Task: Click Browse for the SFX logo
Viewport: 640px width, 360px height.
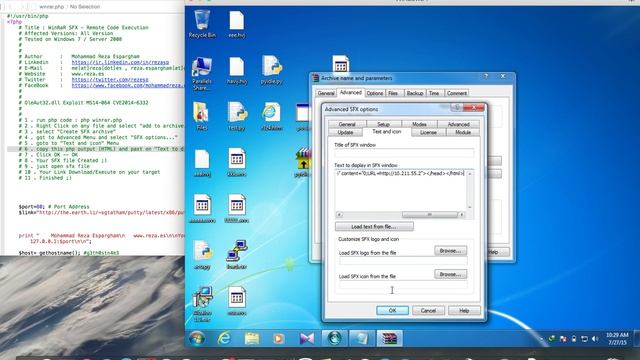Action: point(450,251)
